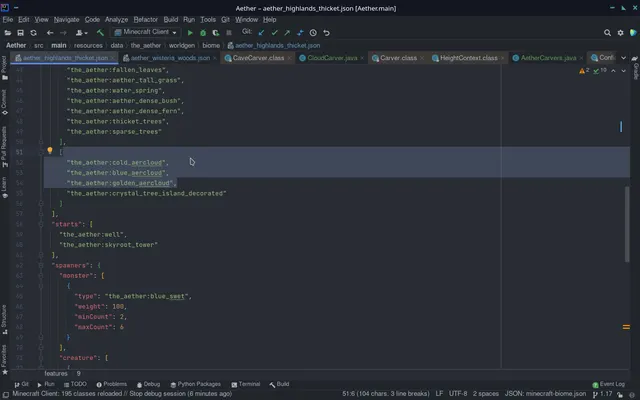Git update project blue arrow icon
Screen dimensions: 640x400
click(x=261, y=33)
